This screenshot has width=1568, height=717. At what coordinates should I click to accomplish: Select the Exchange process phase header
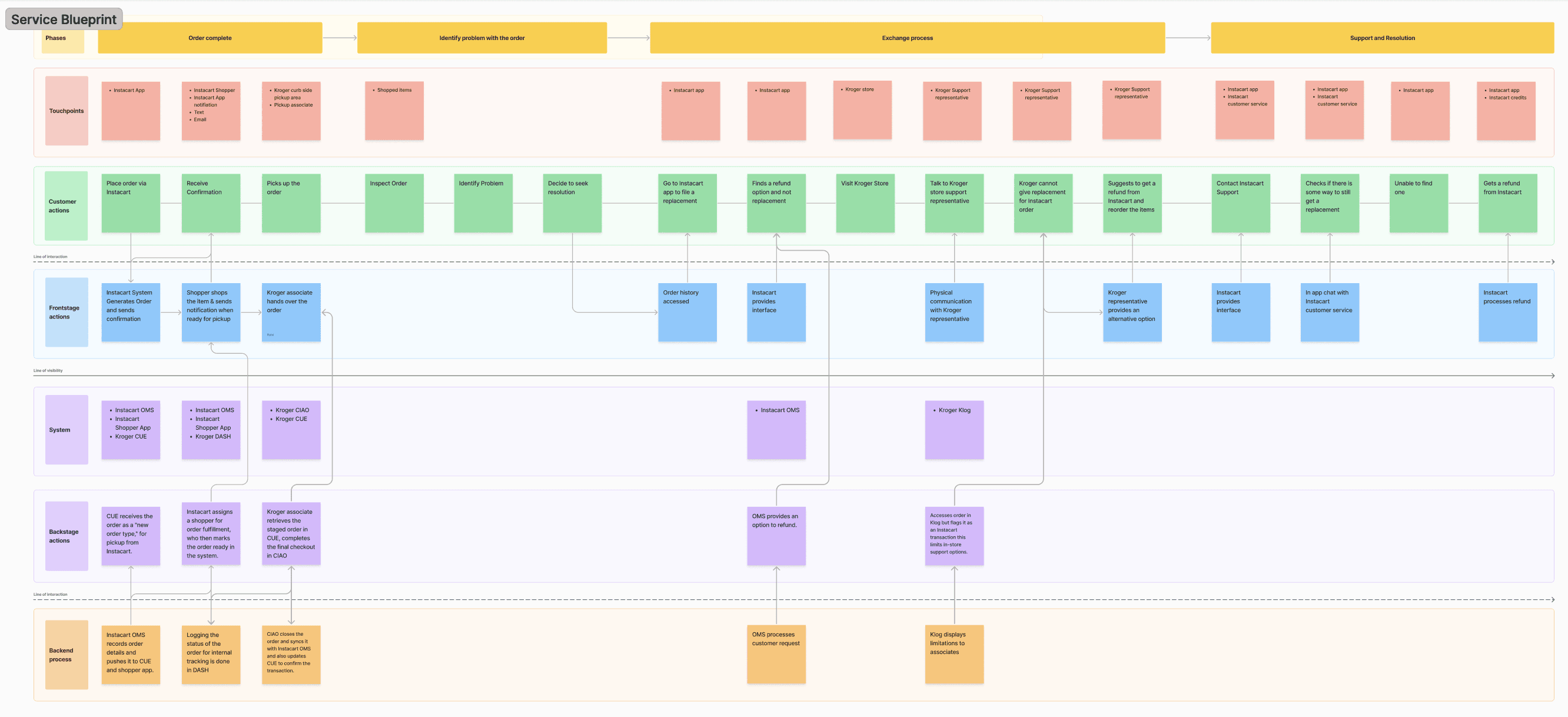pos(906,38)
